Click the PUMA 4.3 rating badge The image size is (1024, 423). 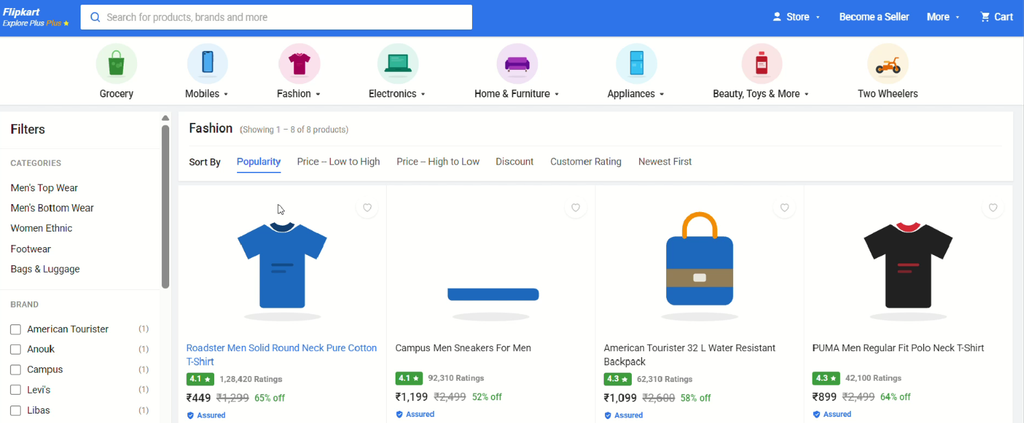click(826, 379)
